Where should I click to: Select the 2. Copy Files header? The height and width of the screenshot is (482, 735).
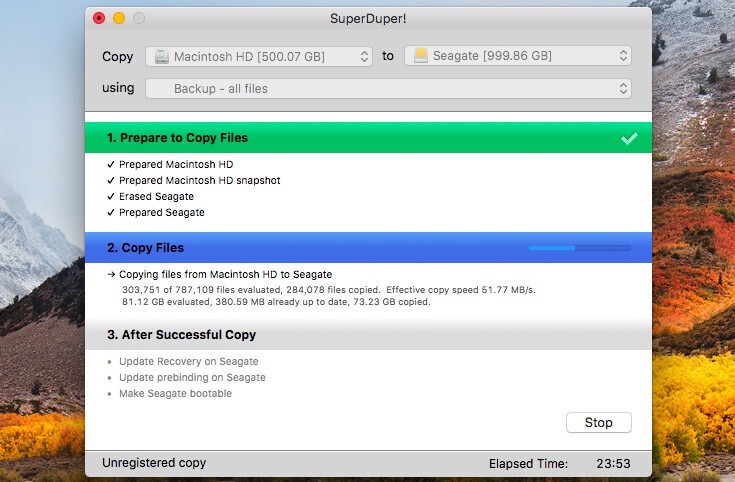368,248
